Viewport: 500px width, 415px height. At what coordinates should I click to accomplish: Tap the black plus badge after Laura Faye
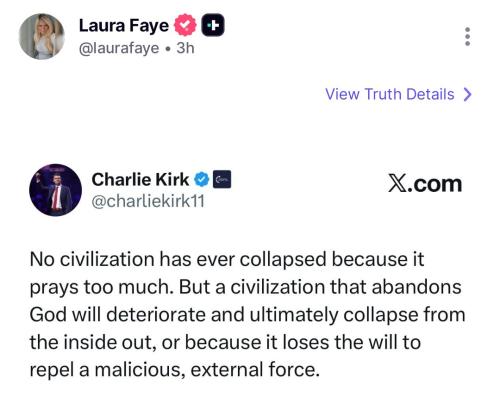[213, 25]
